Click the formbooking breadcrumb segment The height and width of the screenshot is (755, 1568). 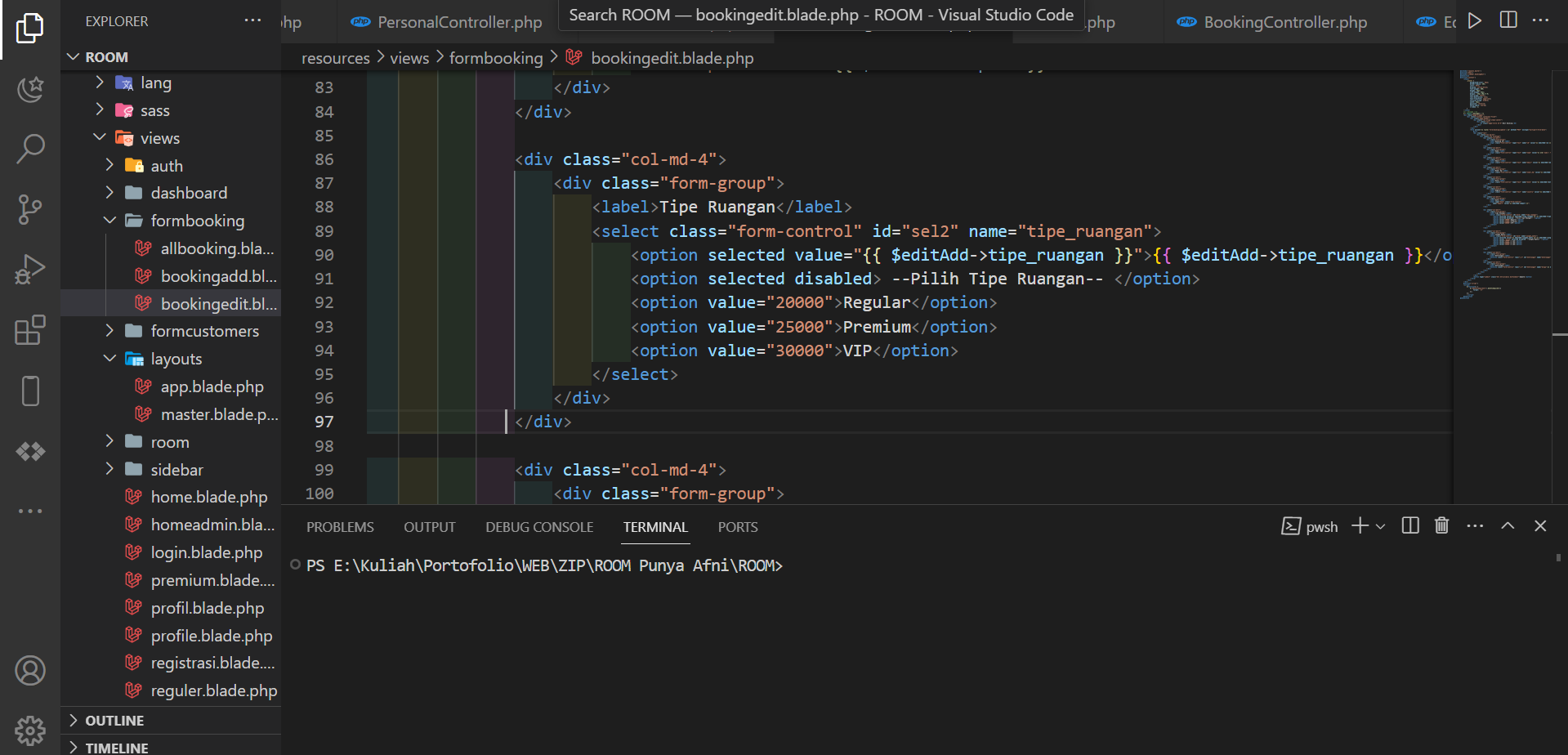pos(496,58)
